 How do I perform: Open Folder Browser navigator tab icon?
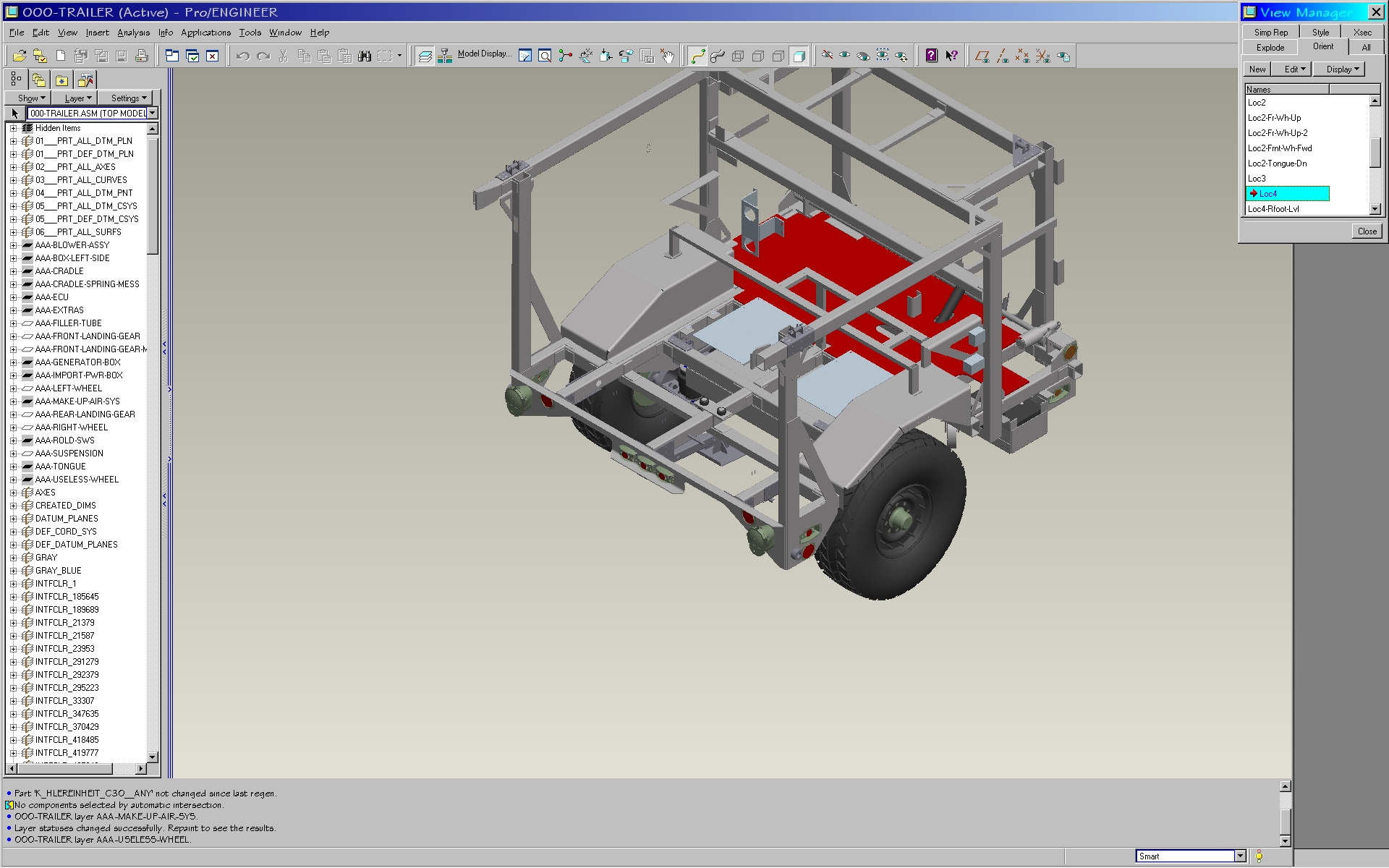pos(39,80)
